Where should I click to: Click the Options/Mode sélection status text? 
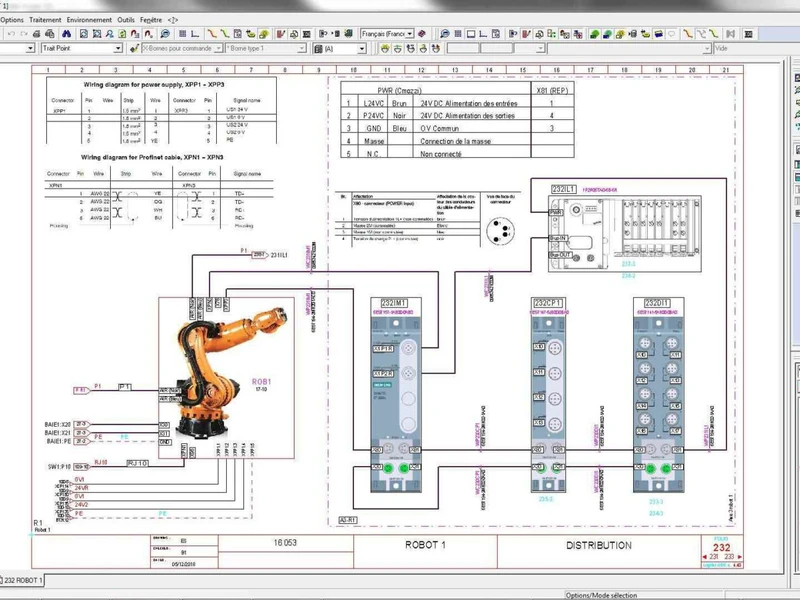(601, 595)
